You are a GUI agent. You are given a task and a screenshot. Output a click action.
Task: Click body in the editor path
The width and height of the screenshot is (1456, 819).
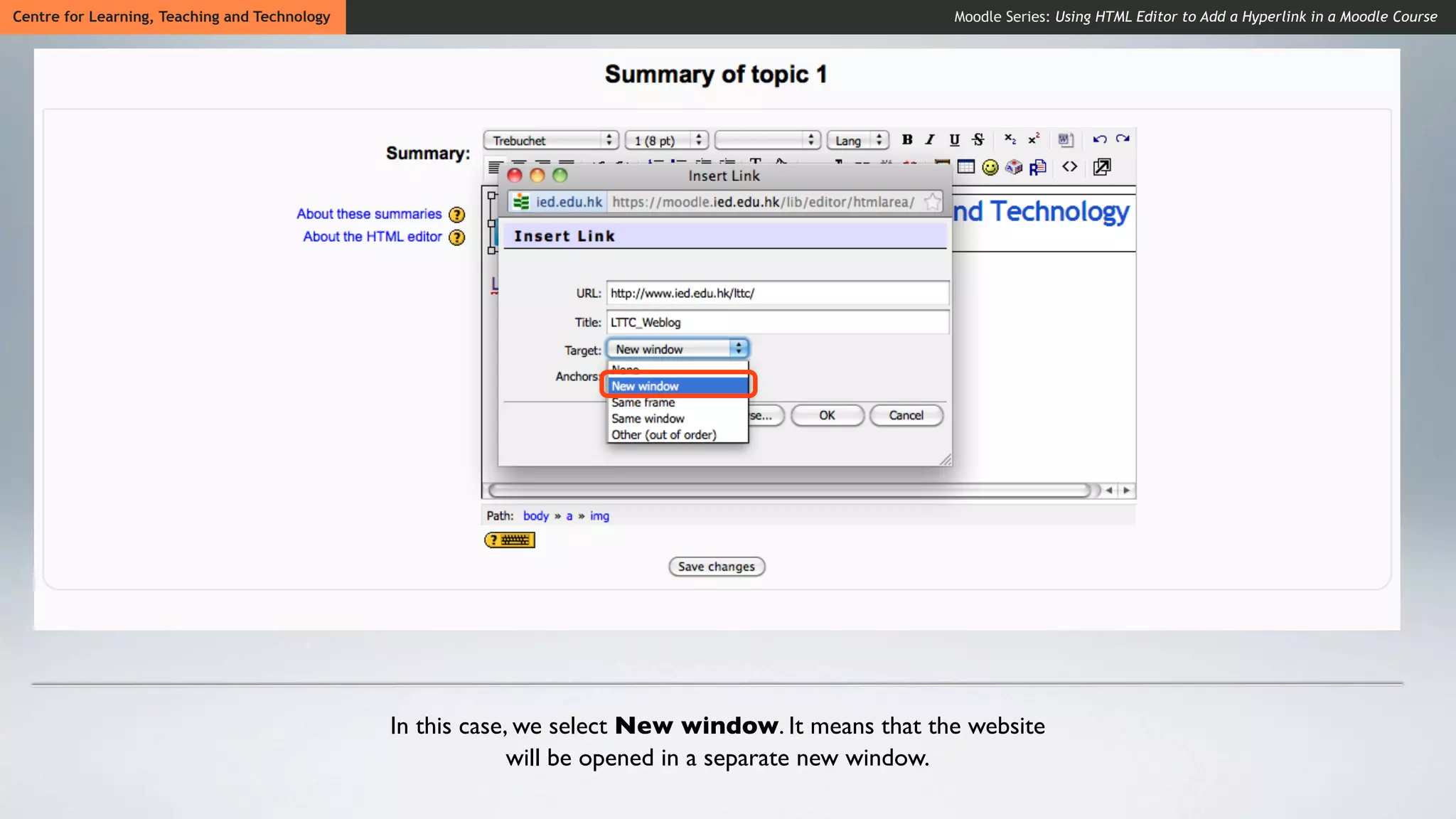536,516
